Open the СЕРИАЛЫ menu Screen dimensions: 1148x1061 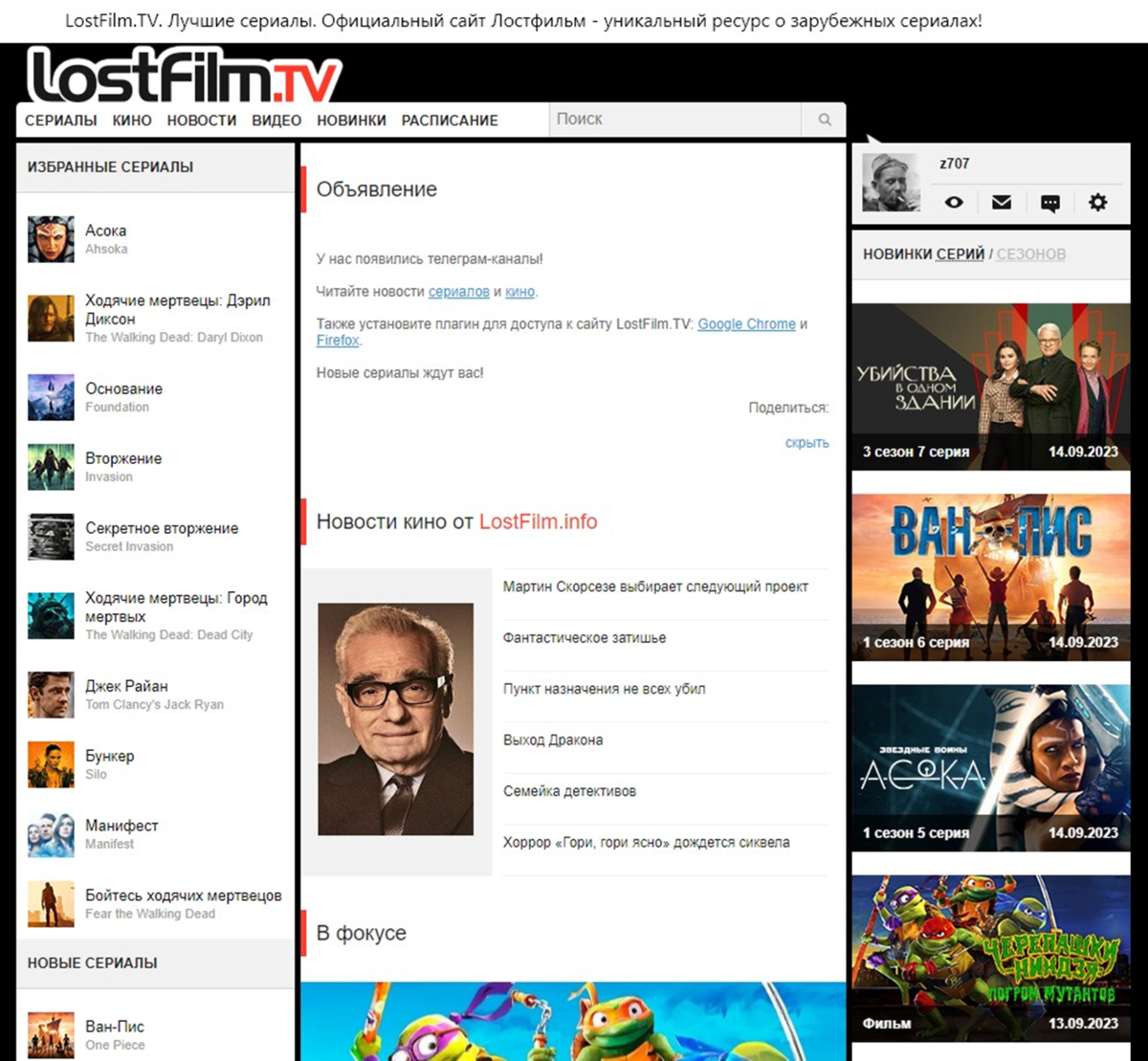click(x=61, y=121)
